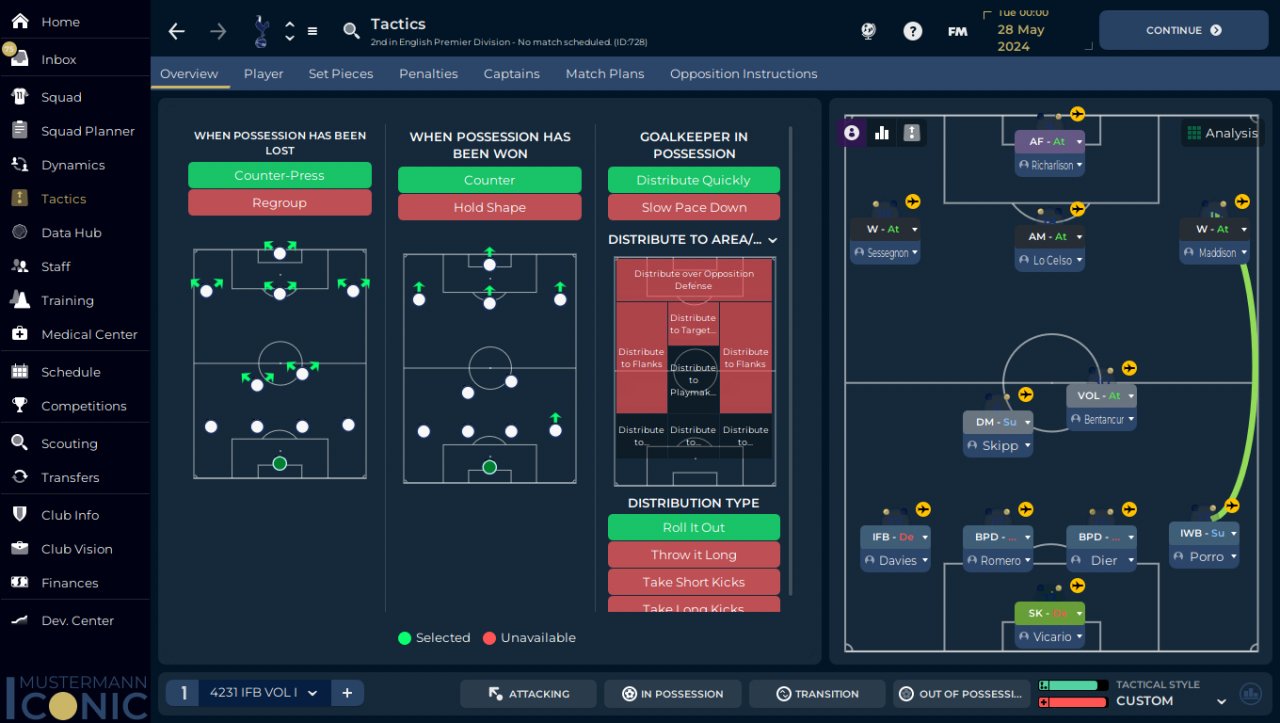Open the search magnifier in header
Image resolution: width=1280 pixels, height=723 pixels.
(x=351, y=31)
